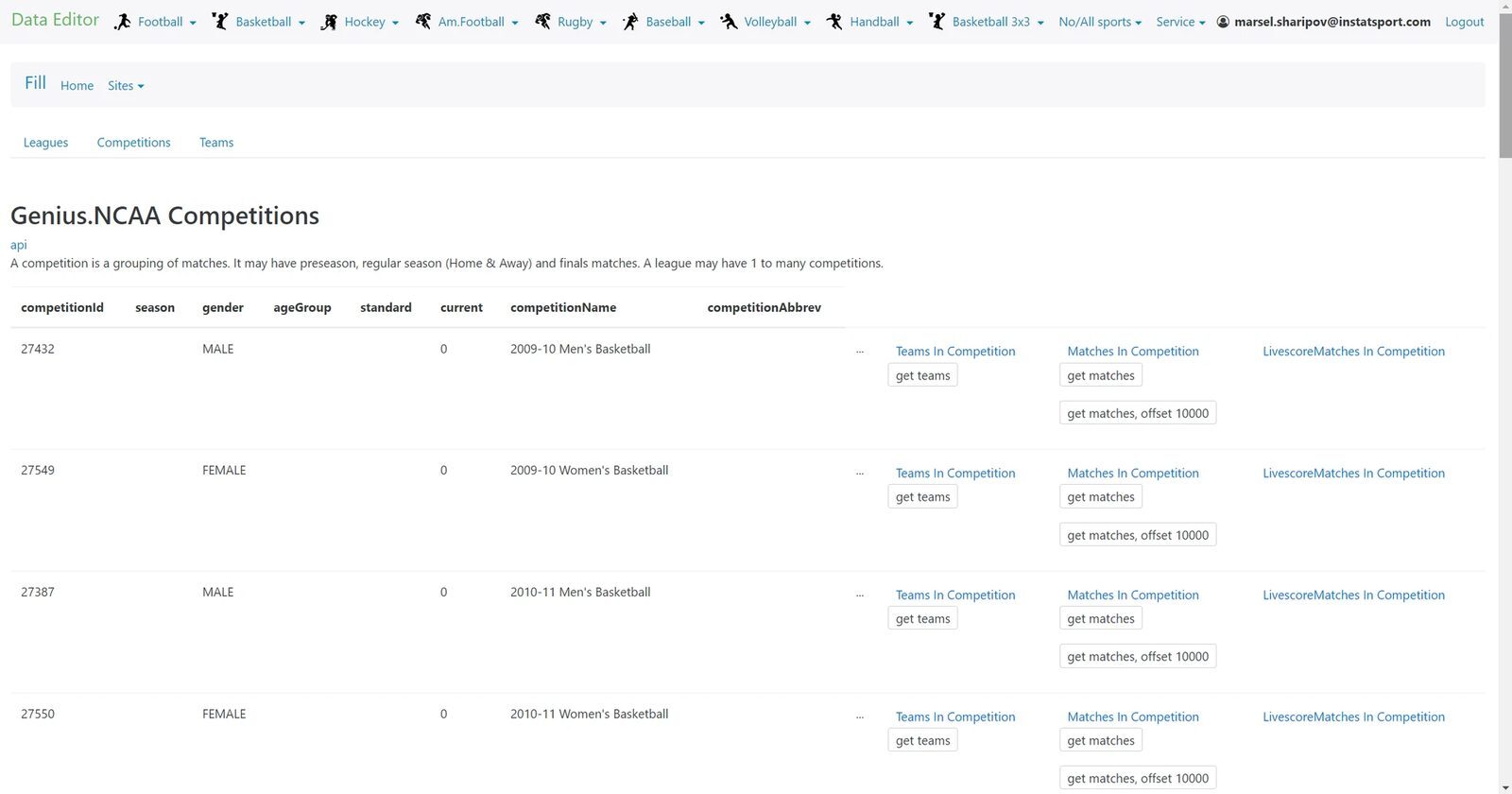Image resolution: width=1512 pixels, height=794 pixels.
Task: Click the Basketball player icon
Action: (220, 22)
